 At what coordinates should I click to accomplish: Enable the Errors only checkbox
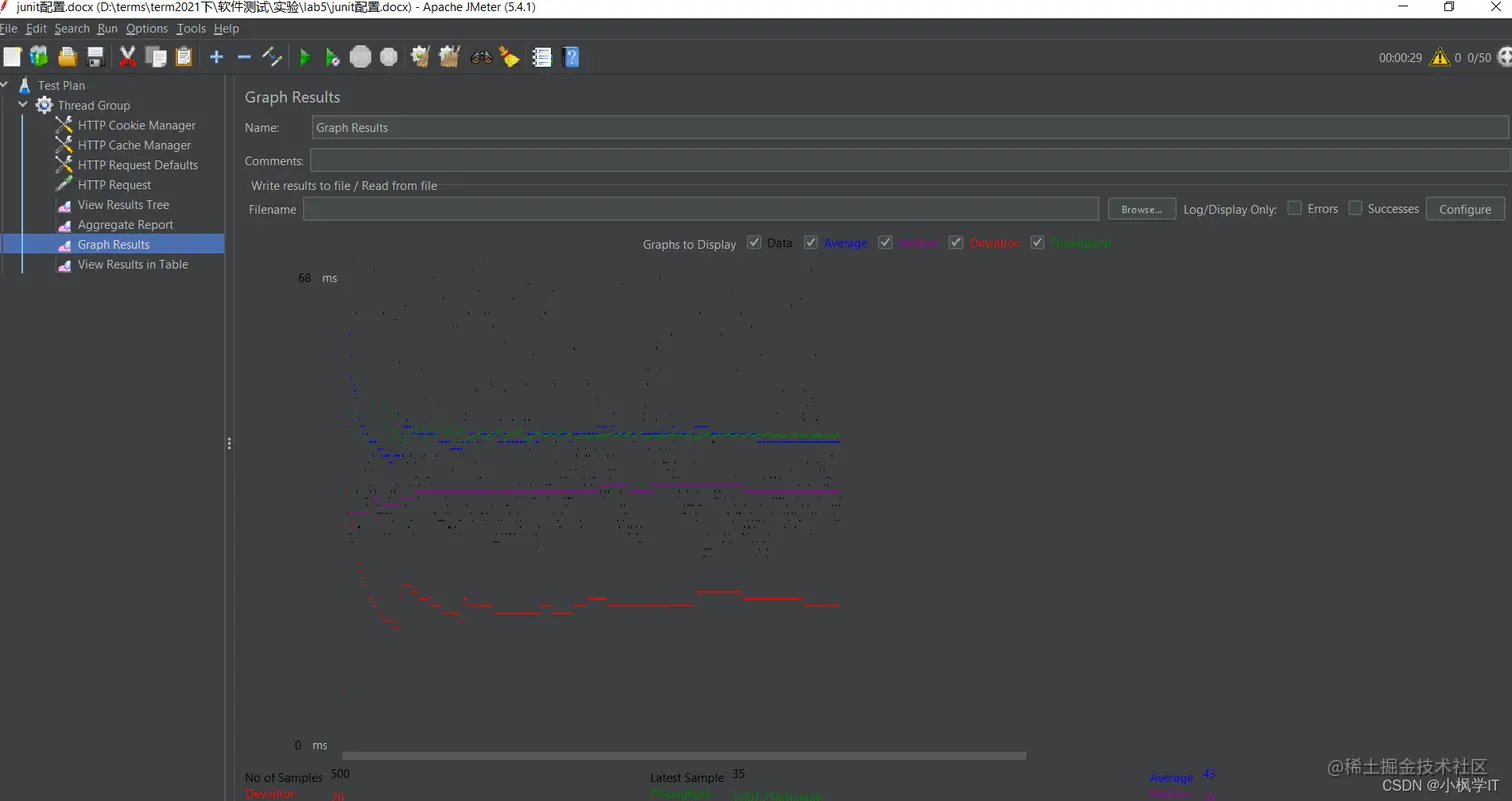pyautogui.click(x=1294, y=208)
